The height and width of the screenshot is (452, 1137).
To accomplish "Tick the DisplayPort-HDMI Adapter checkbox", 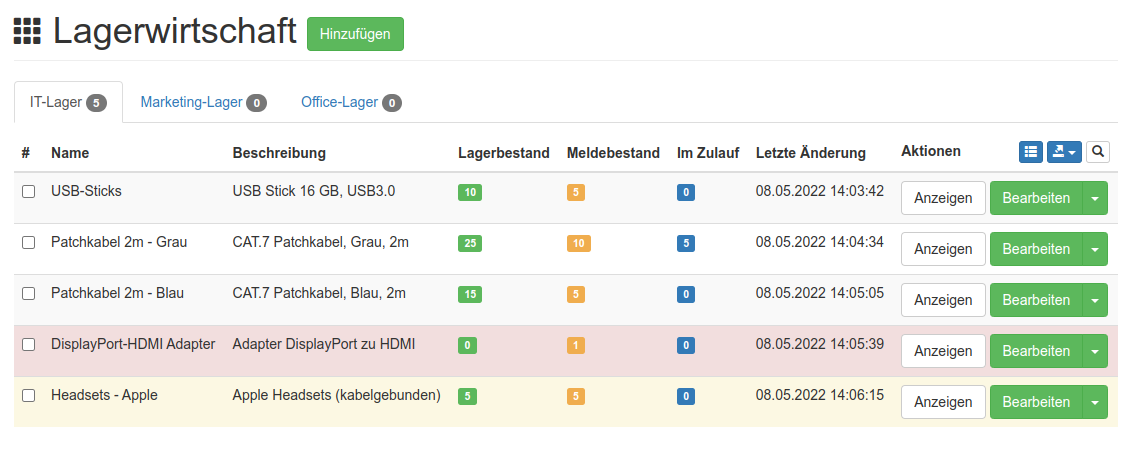I will pyautogui.click(x=29, y=344).
